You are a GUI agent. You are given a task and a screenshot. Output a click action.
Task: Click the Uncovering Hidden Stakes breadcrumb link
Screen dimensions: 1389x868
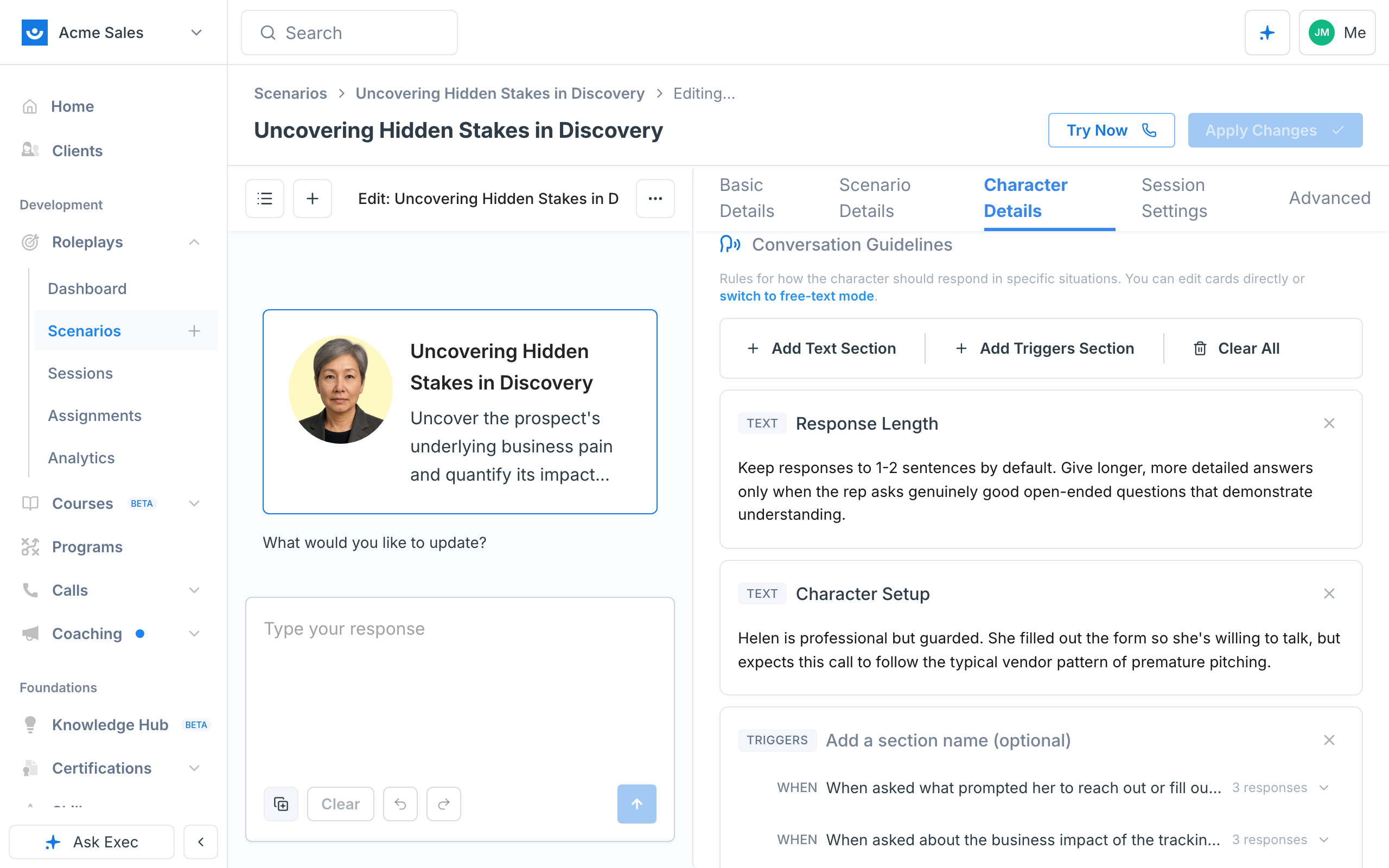pos(500,93)
